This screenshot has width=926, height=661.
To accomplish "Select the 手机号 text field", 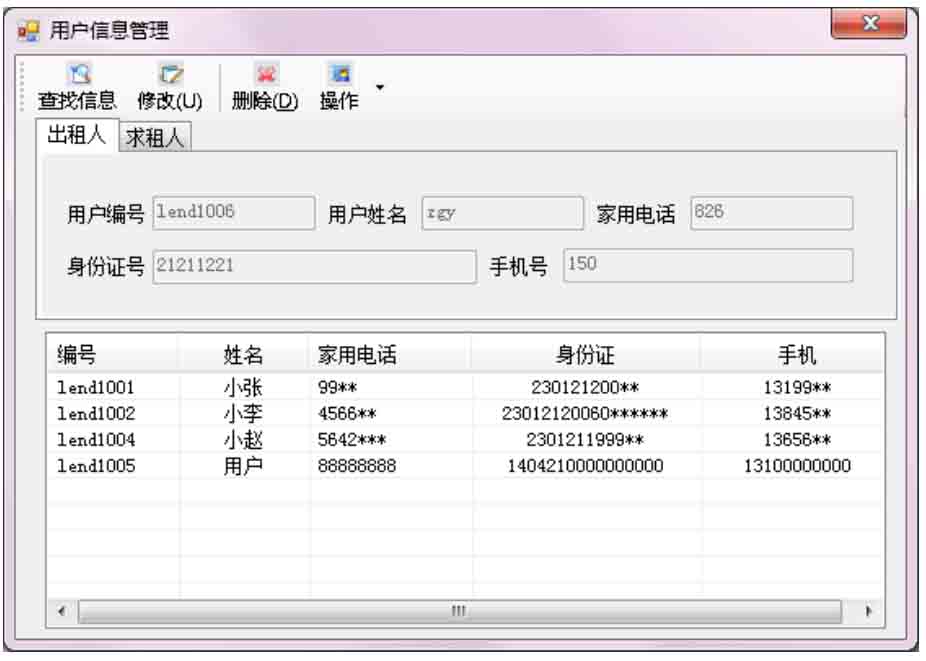I will click(x=708, y=266).
